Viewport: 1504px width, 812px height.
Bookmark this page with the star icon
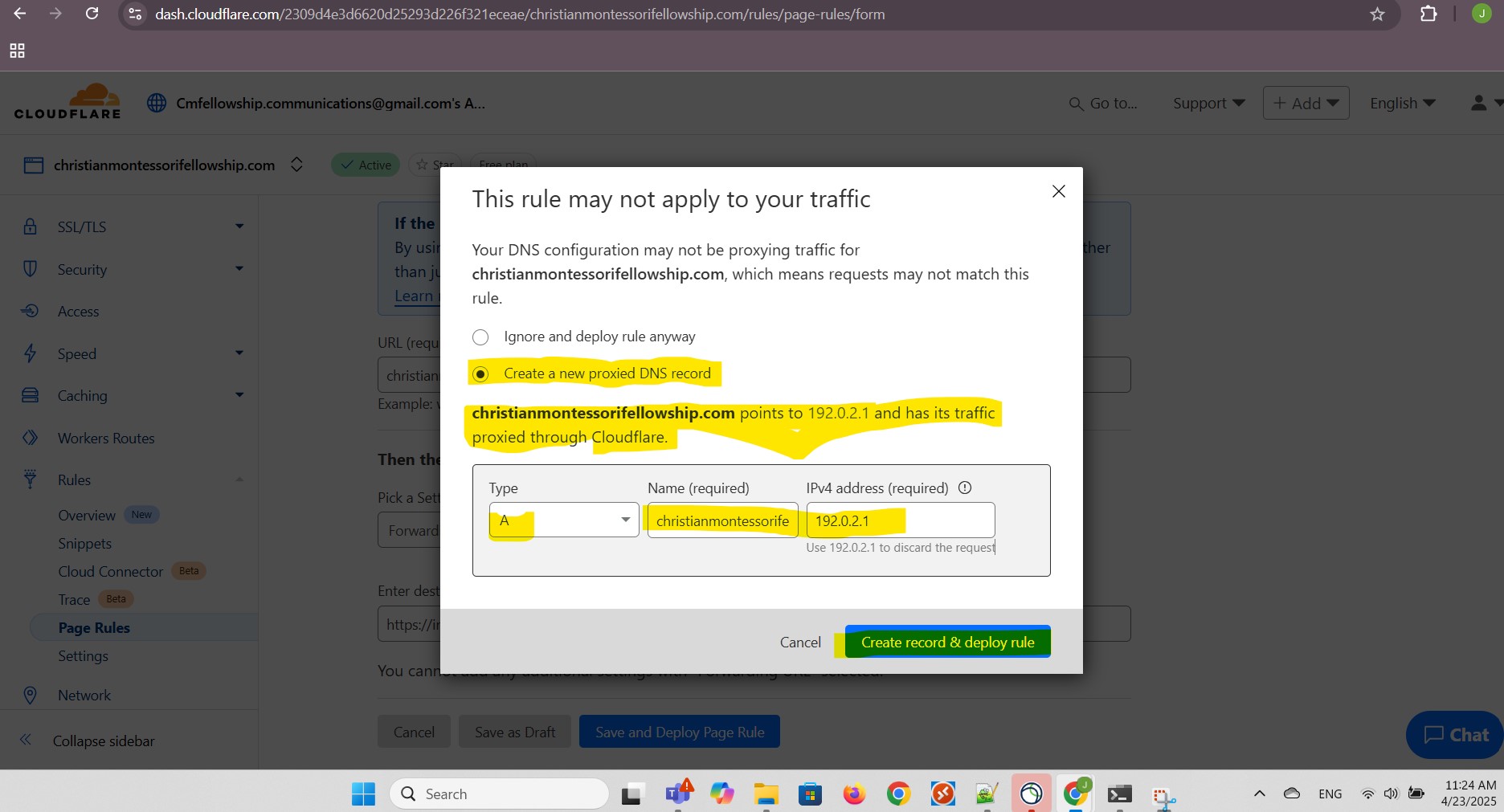tap(1377, 14)
